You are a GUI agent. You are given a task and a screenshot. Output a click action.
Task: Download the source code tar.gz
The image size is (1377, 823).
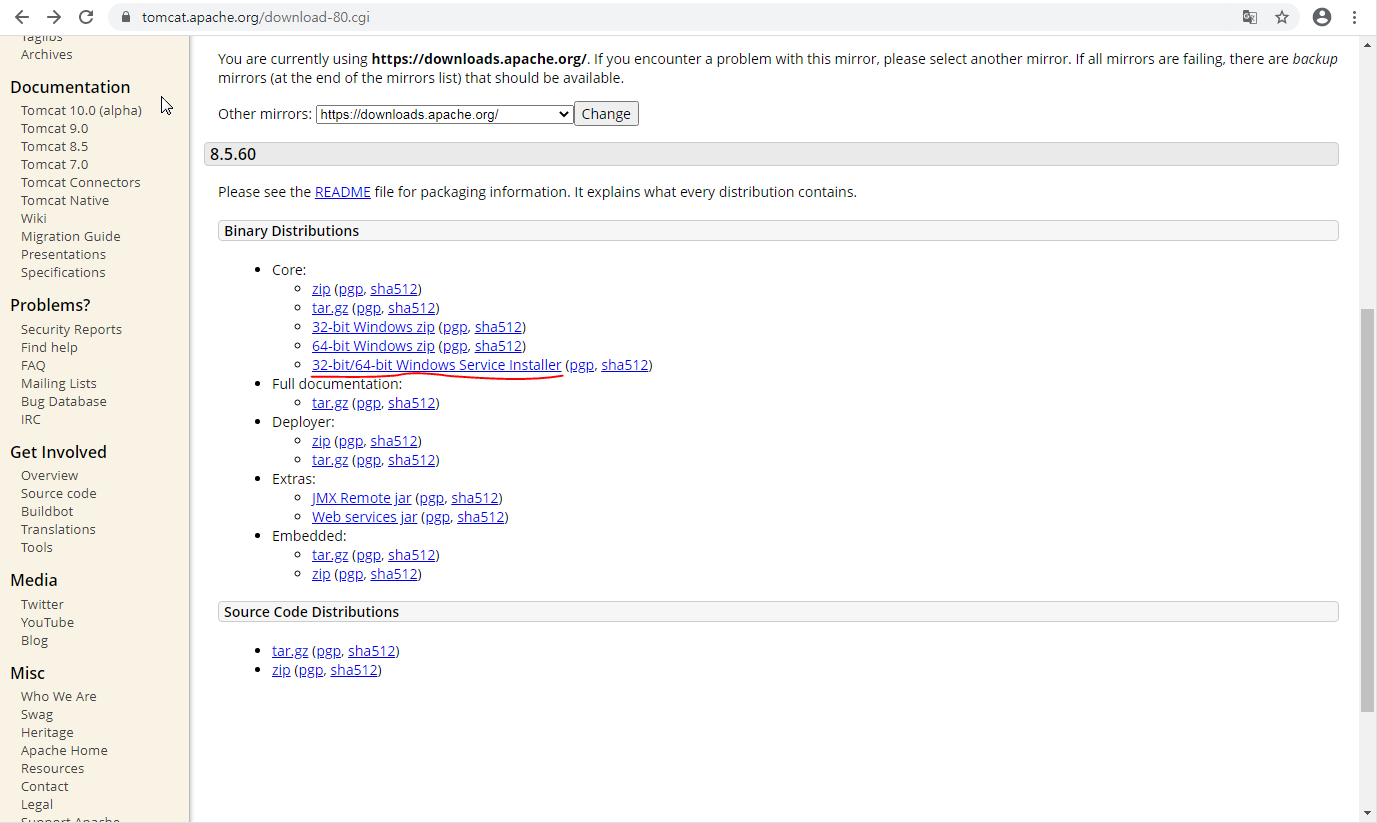pyautogui.click(x=290, y=651)
